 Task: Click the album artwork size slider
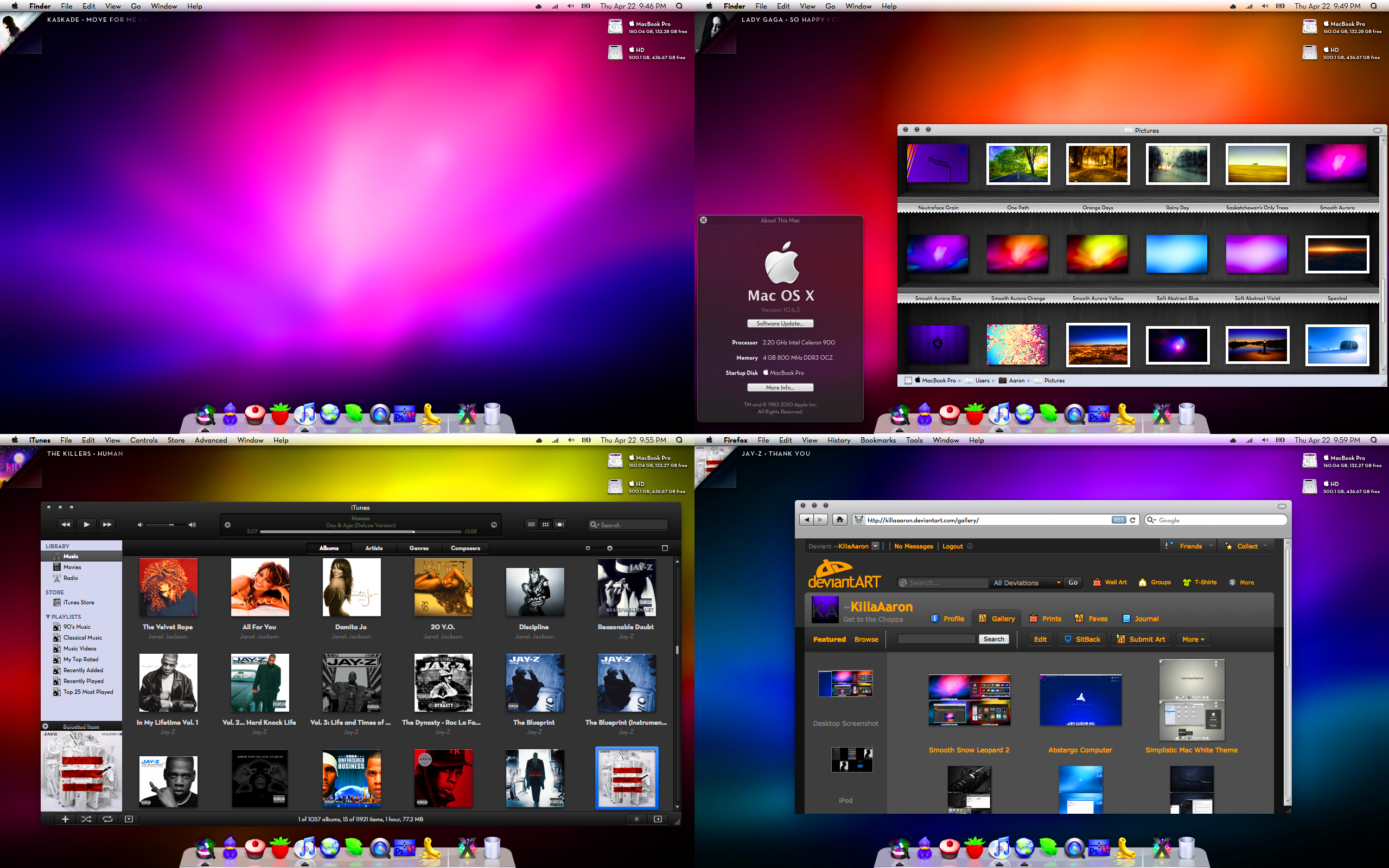626,548
